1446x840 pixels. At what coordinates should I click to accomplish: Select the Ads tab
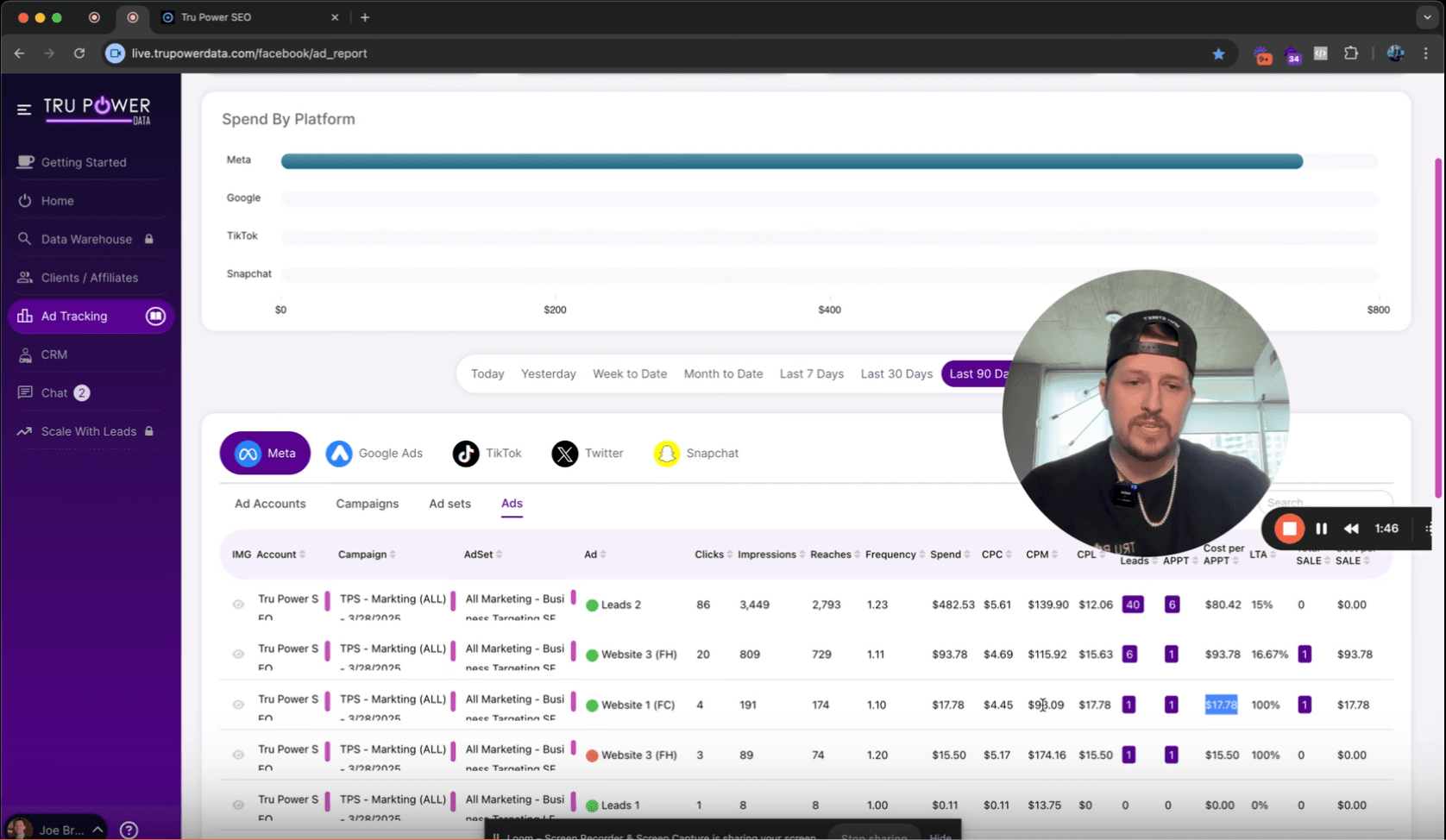512,504
